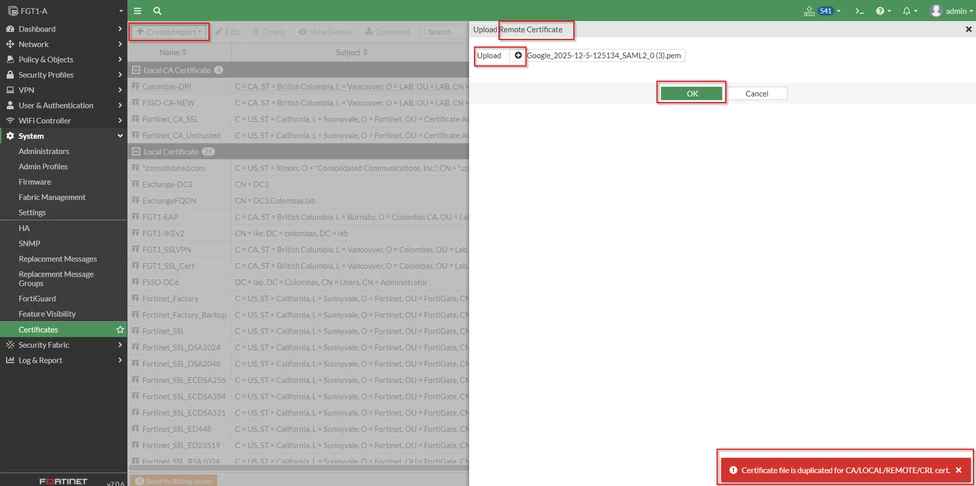
Task: Expand the Network menu
Action: click(x=120, y=44)
